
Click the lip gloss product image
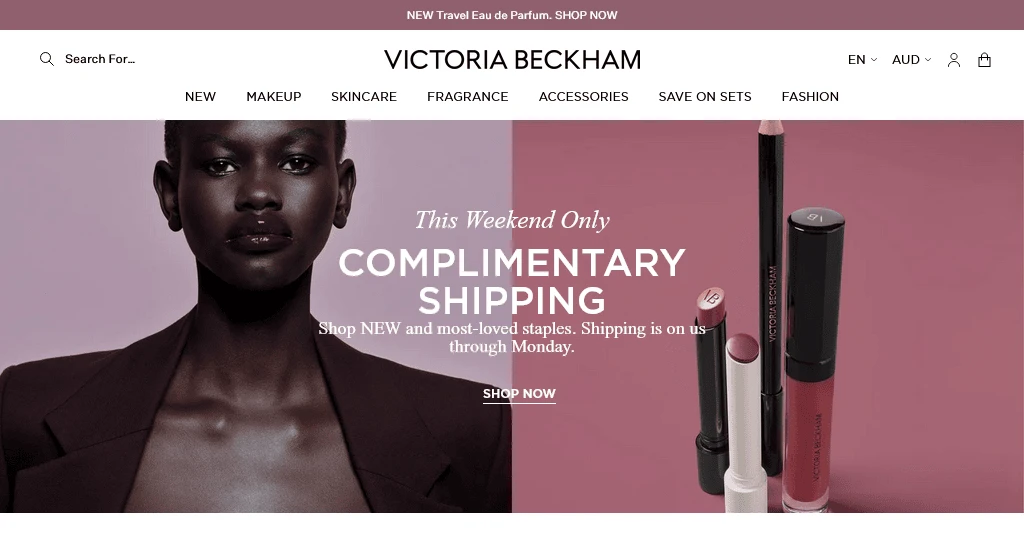pyautogui.click(x=814, y=359)
